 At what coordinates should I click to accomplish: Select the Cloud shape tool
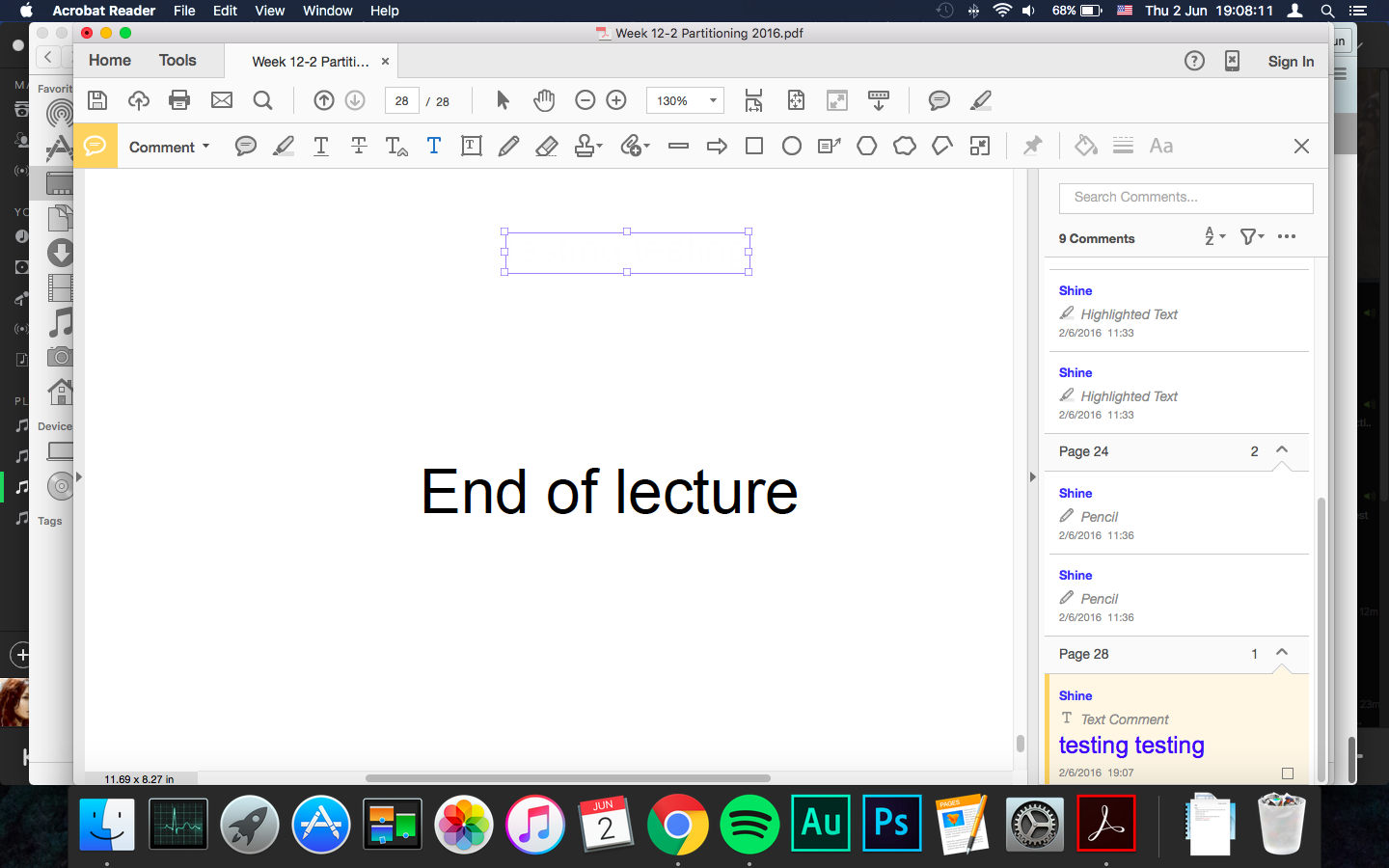pyautogui.click(x=905, y=147)
